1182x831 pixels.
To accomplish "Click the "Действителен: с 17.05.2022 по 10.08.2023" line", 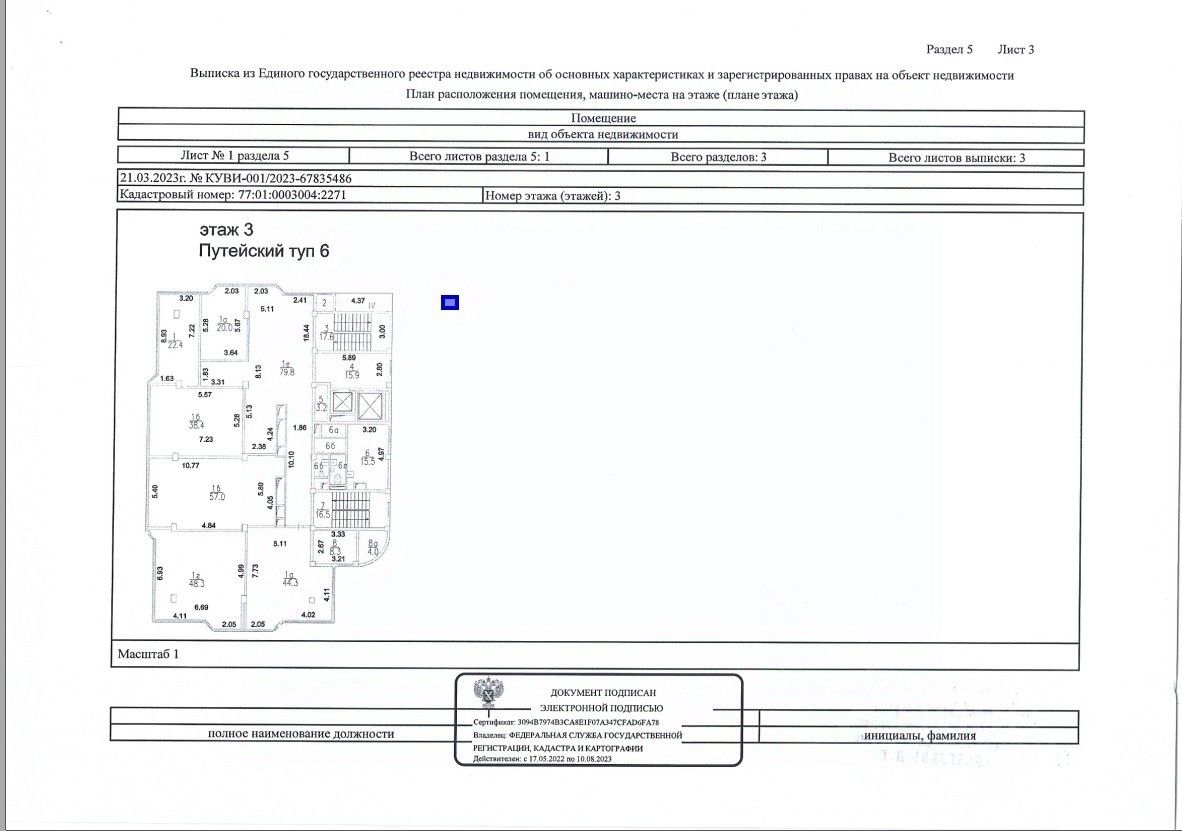I will point(543,759).
